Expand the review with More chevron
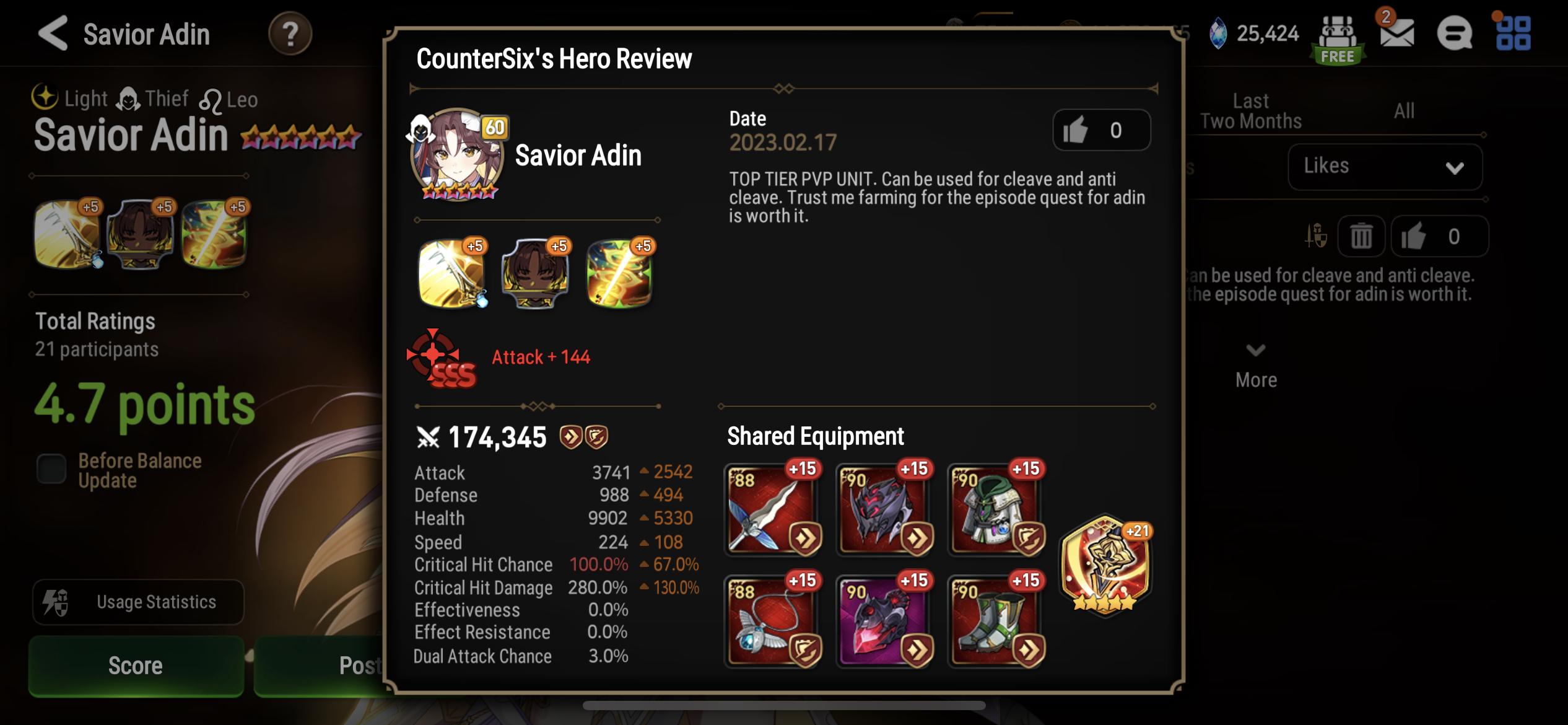The width and height of the screenshot is (1568, 725). coord(1256,367)
